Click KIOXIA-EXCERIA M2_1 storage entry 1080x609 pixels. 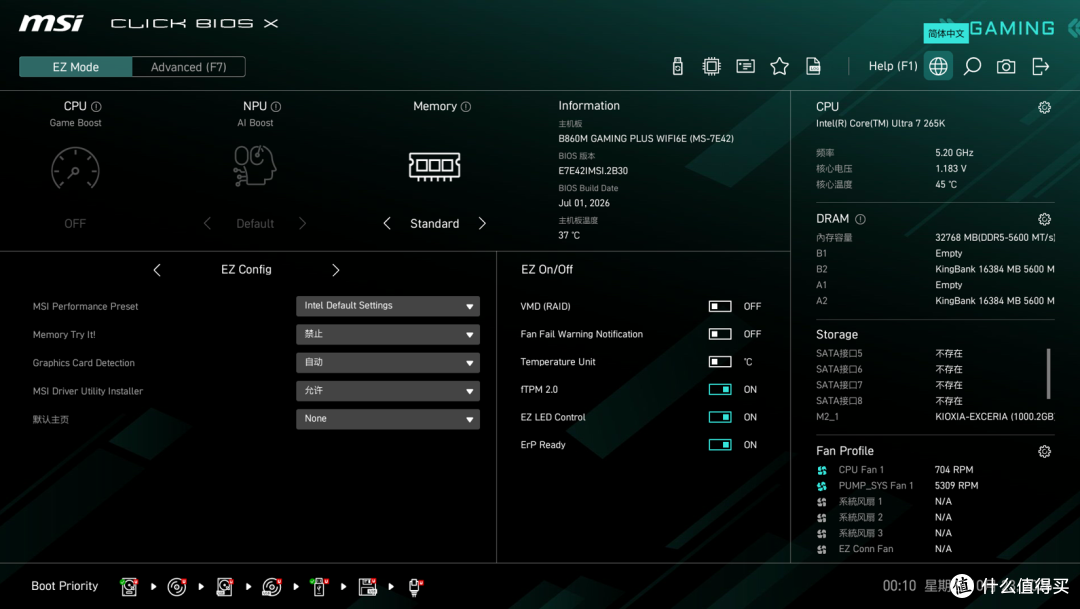935,417
